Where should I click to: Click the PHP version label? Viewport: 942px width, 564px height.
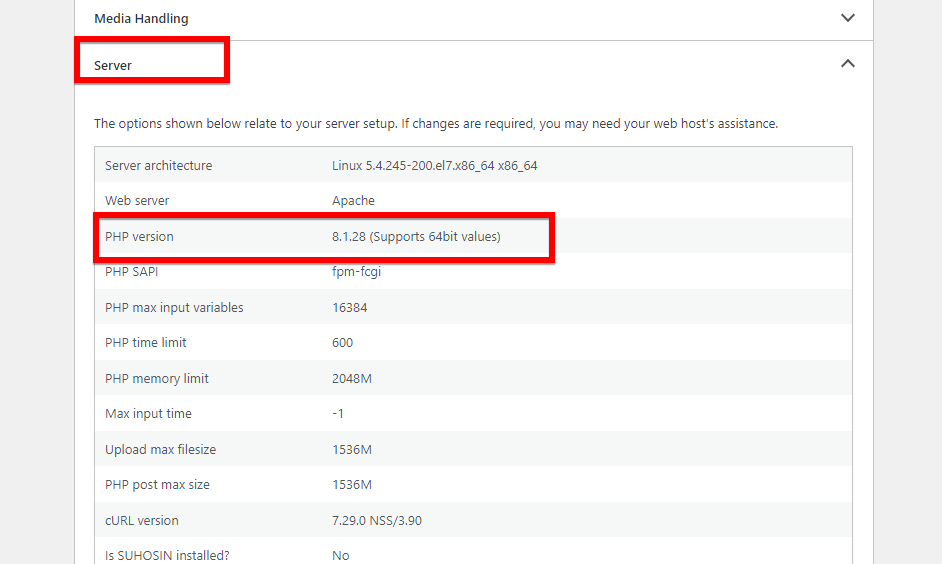tap(139, 236)
